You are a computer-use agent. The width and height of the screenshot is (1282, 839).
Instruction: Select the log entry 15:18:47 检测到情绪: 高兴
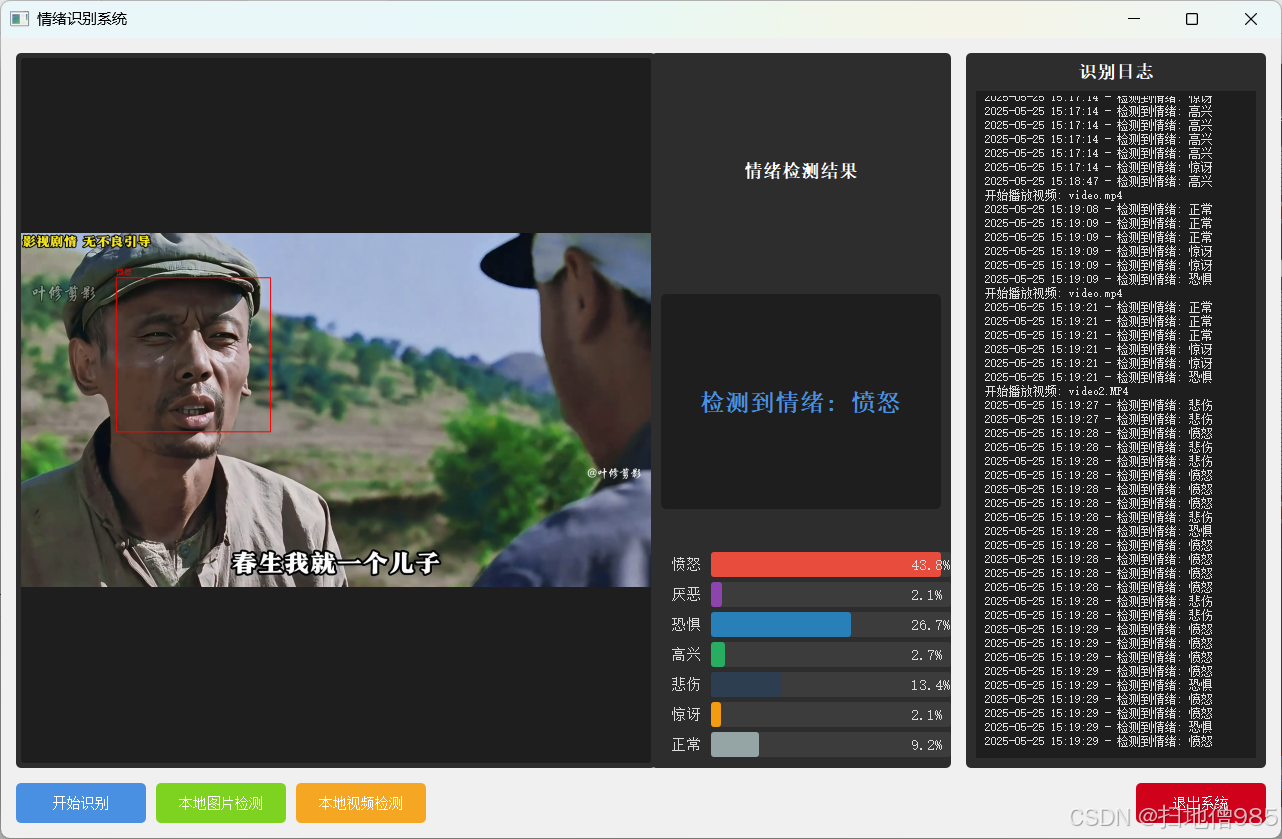pyautogui.click(x=1098, y=181)
